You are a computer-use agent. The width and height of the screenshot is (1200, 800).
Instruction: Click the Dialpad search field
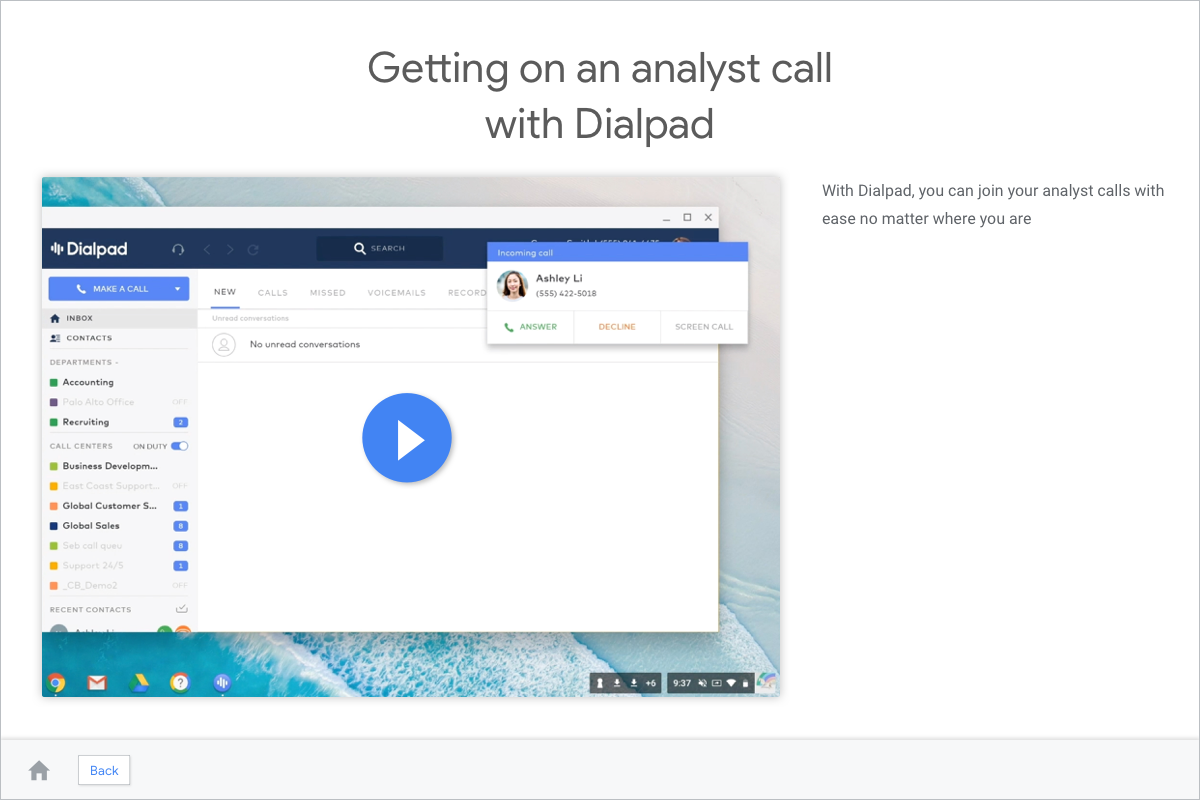(379, 248)
